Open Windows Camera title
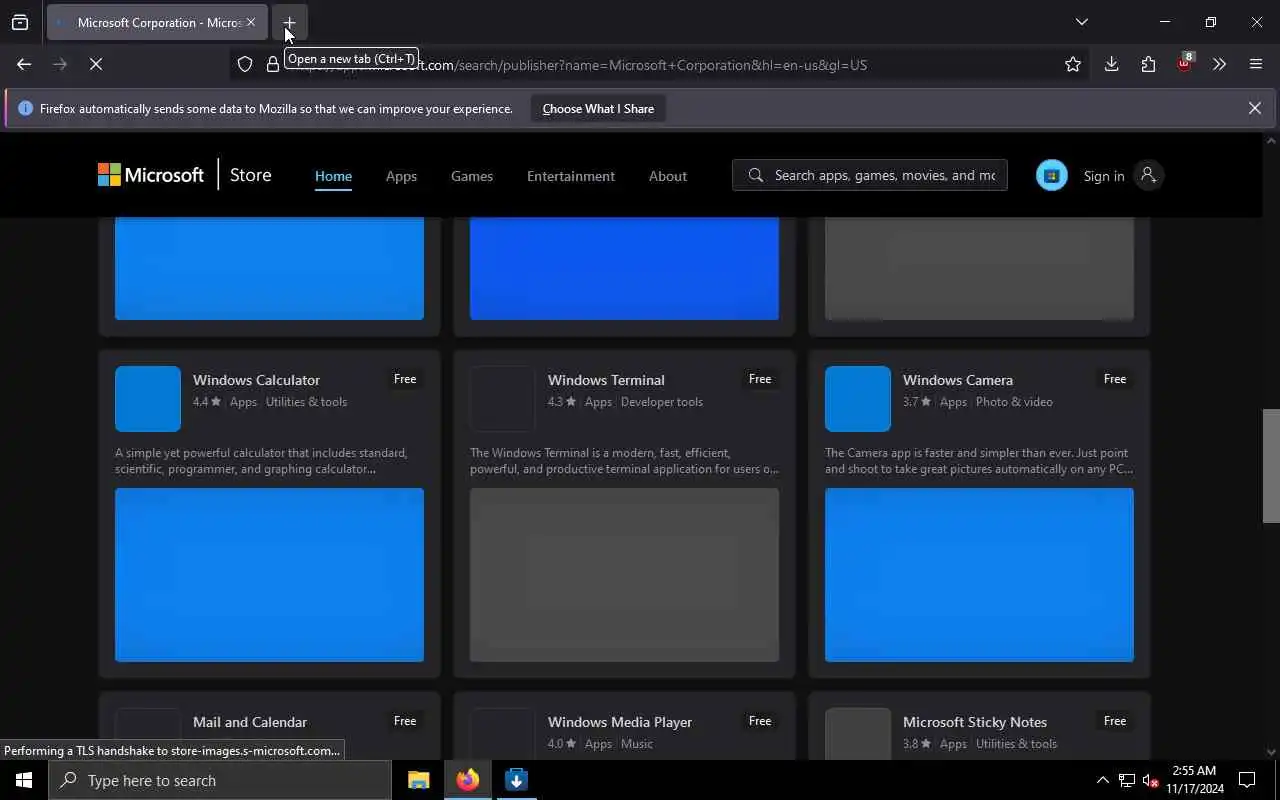This screenshot has width=1280, height=800. (958, 380)
